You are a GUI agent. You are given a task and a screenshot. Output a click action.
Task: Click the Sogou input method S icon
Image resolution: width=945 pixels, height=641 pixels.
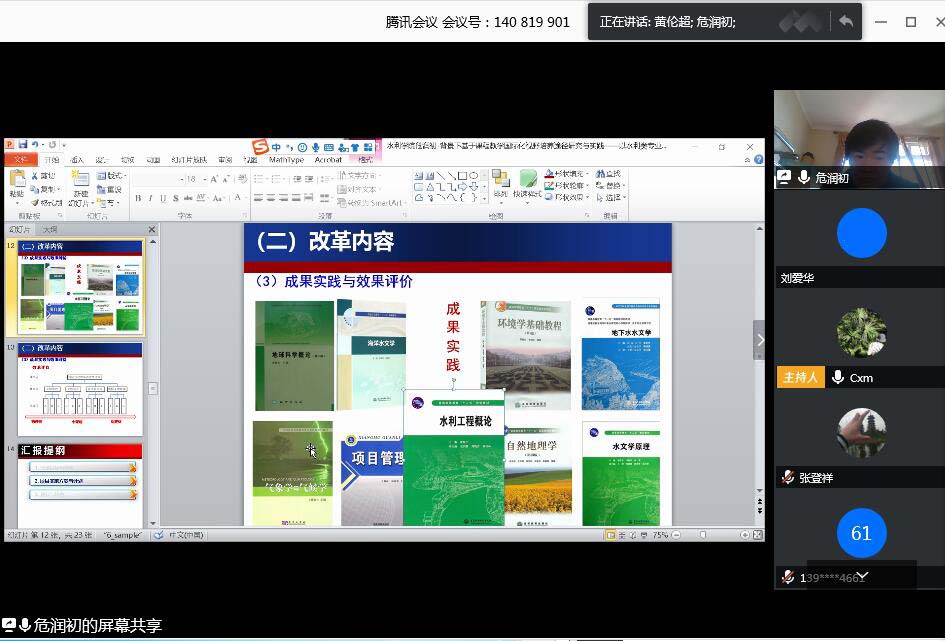(259, 147)
